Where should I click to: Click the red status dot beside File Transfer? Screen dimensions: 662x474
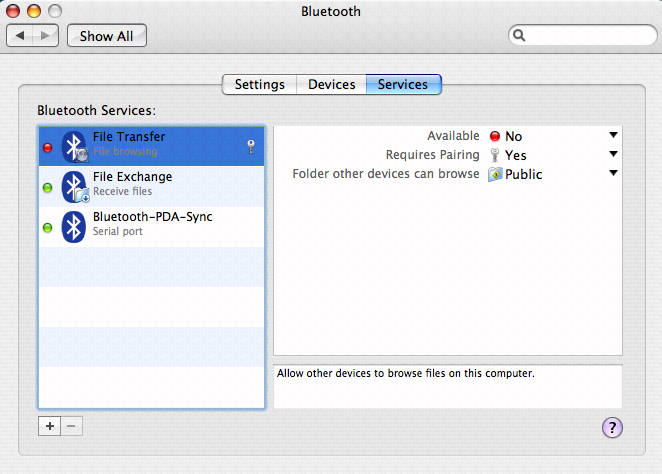coord(48,147)
